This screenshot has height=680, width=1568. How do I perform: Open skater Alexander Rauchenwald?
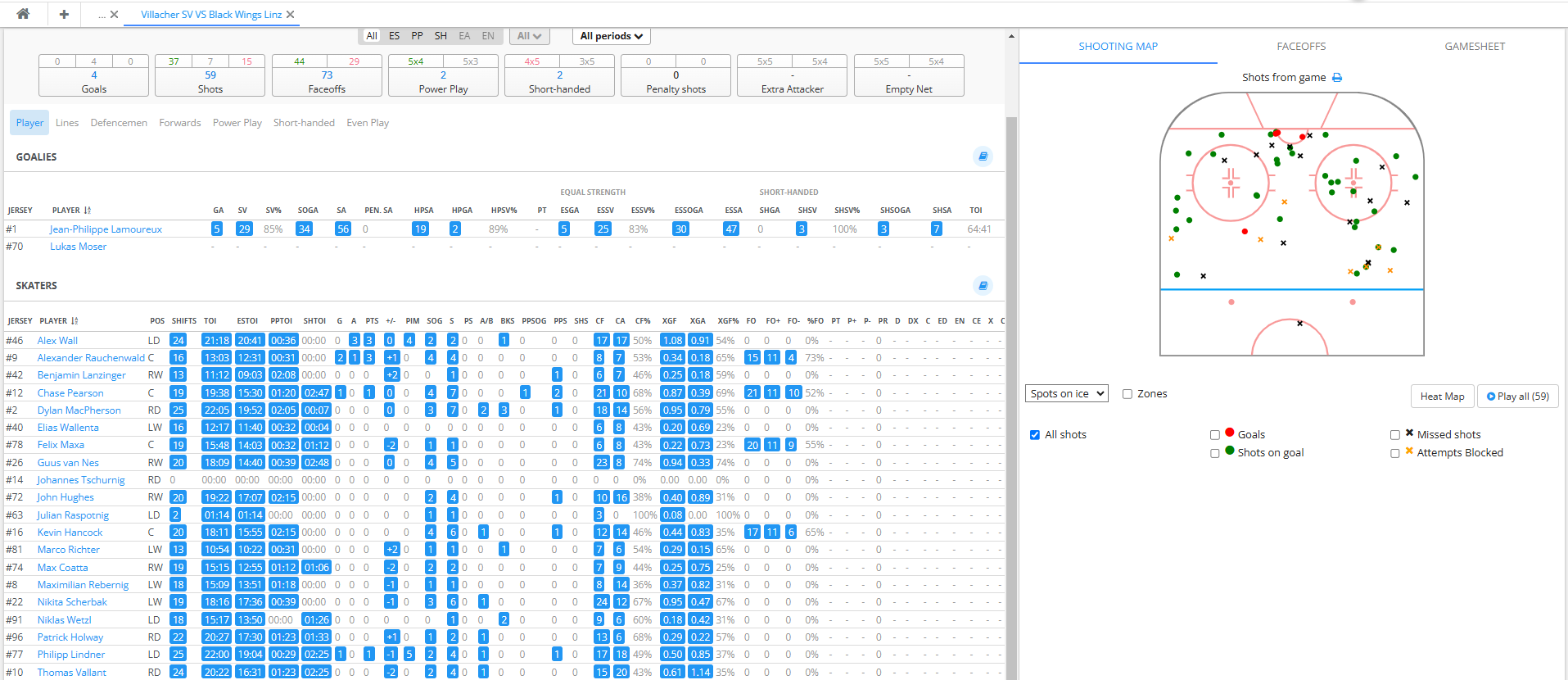[91, 358]
